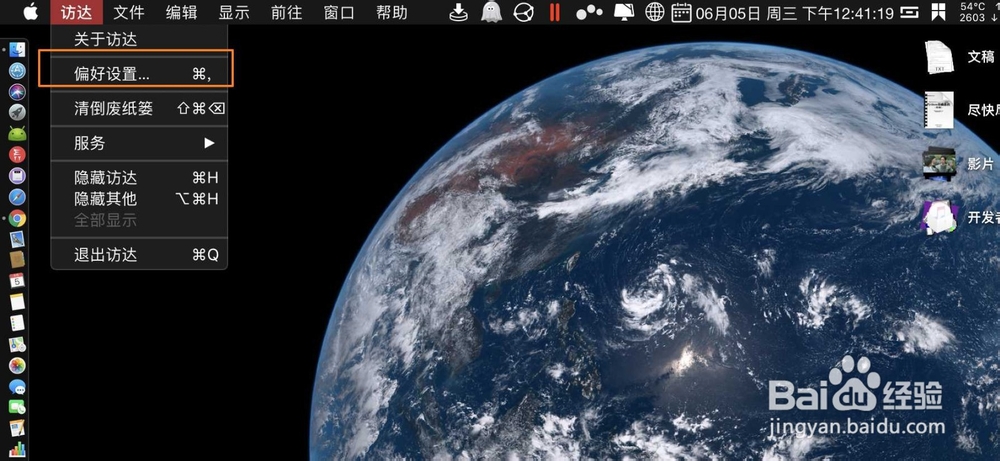
Task: Click the sphere circle menu bar icon
Action: (524, 12)
